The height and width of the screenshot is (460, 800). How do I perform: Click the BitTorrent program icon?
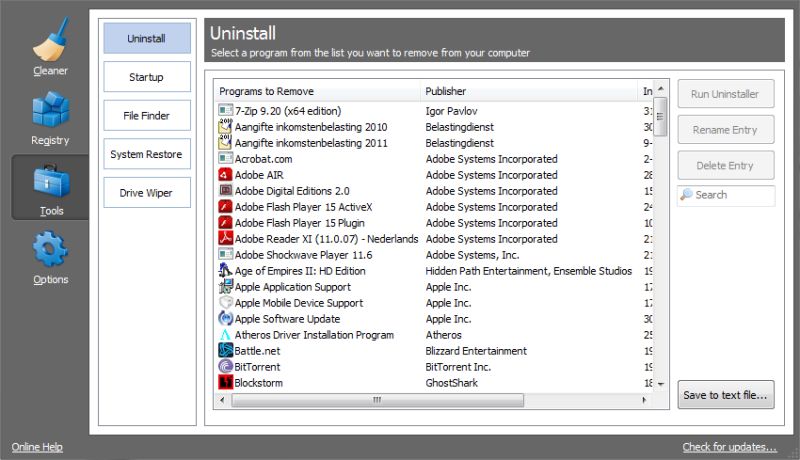click(226, 366)
